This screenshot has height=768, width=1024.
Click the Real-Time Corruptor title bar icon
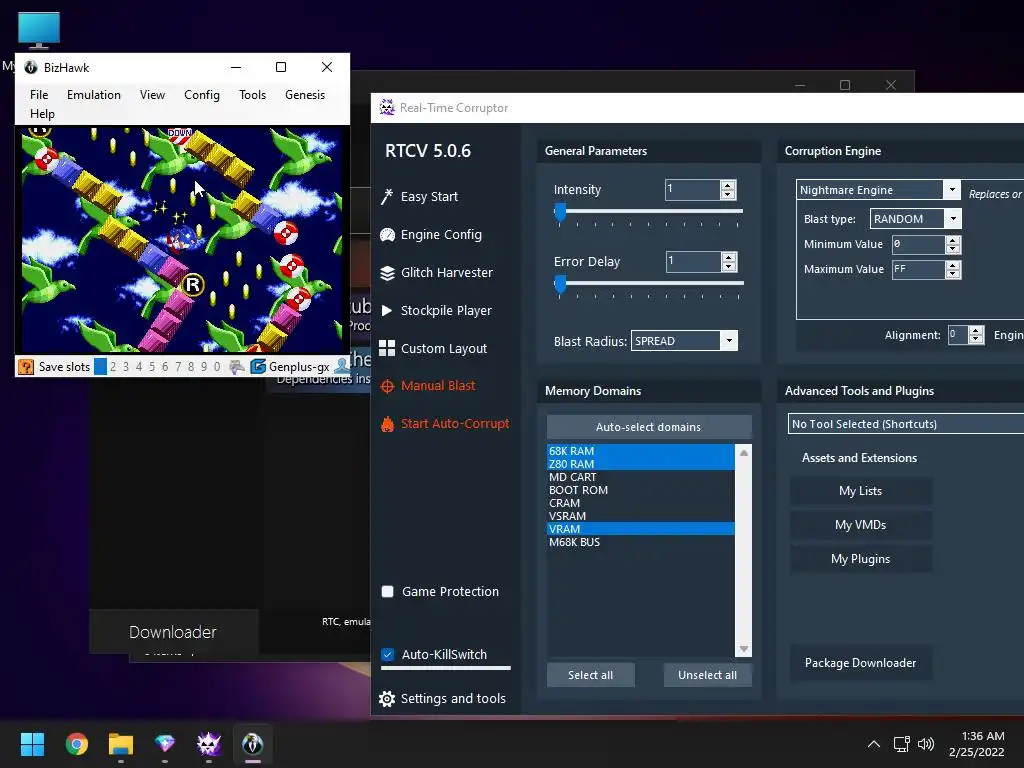[387, 108]
